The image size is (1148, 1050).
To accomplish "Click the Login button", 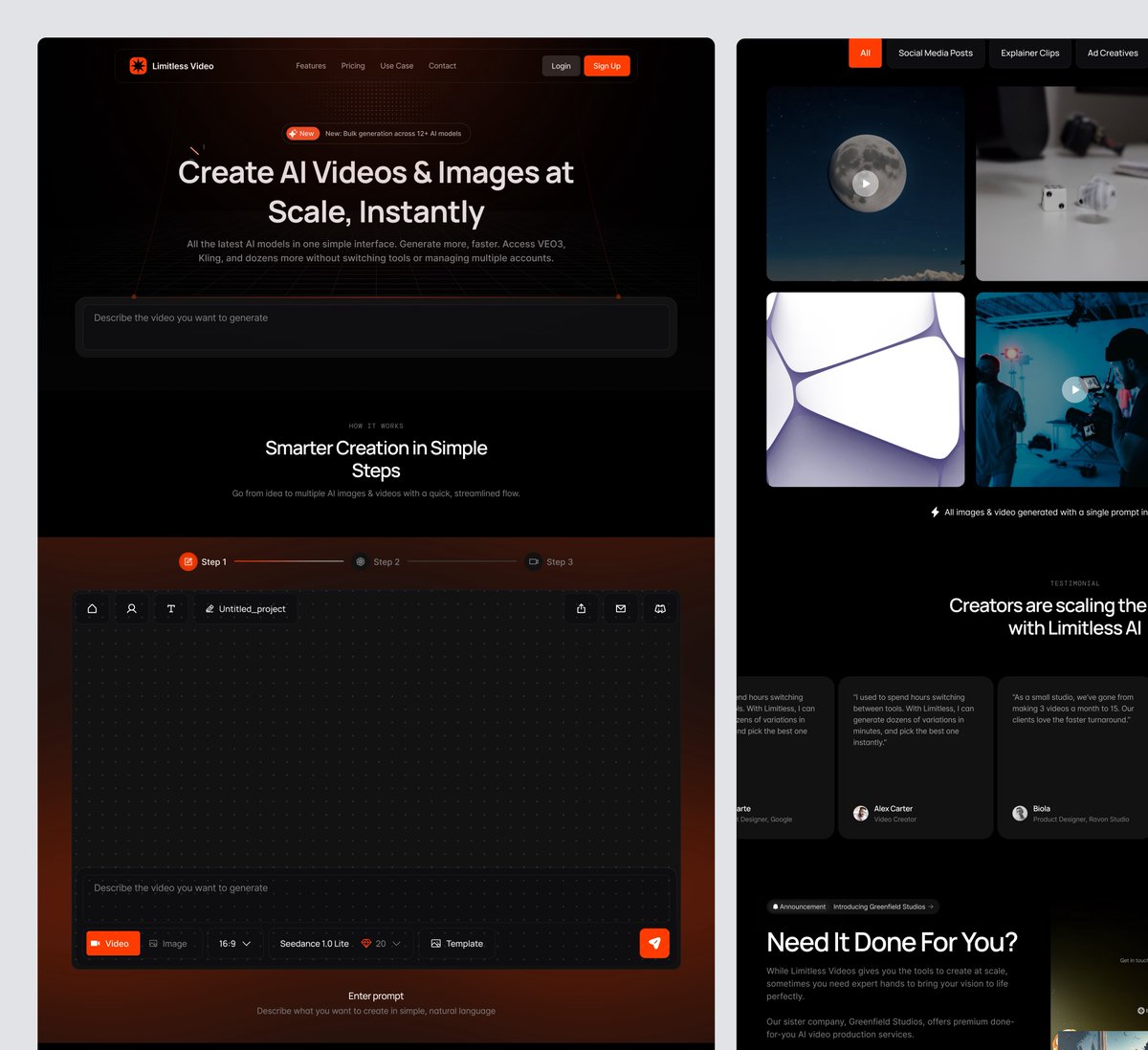I will tap(561, 66).
